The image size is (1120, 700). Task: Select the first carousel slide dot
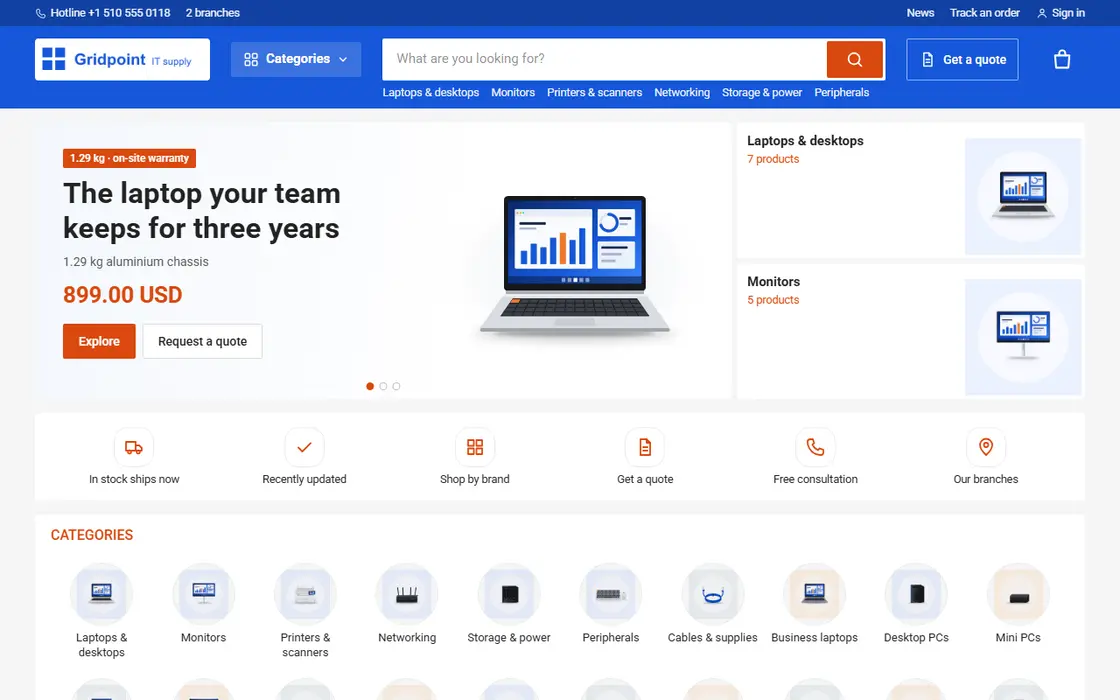pos(370,386)
